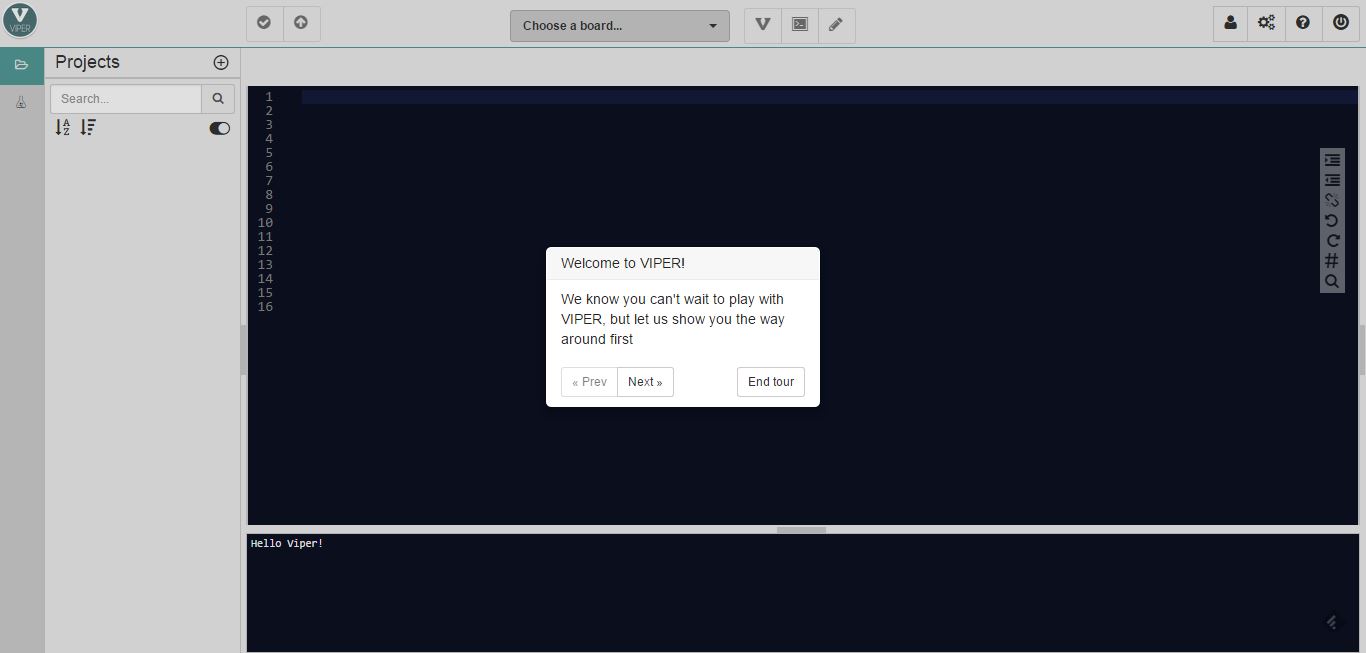Click the Next button in the tour popup

[x=645, y=382]
